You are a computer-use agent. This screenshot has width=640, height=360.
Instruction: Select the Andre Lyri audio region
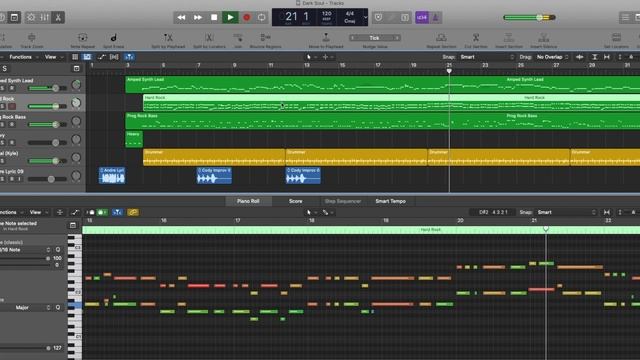(112, 176)
